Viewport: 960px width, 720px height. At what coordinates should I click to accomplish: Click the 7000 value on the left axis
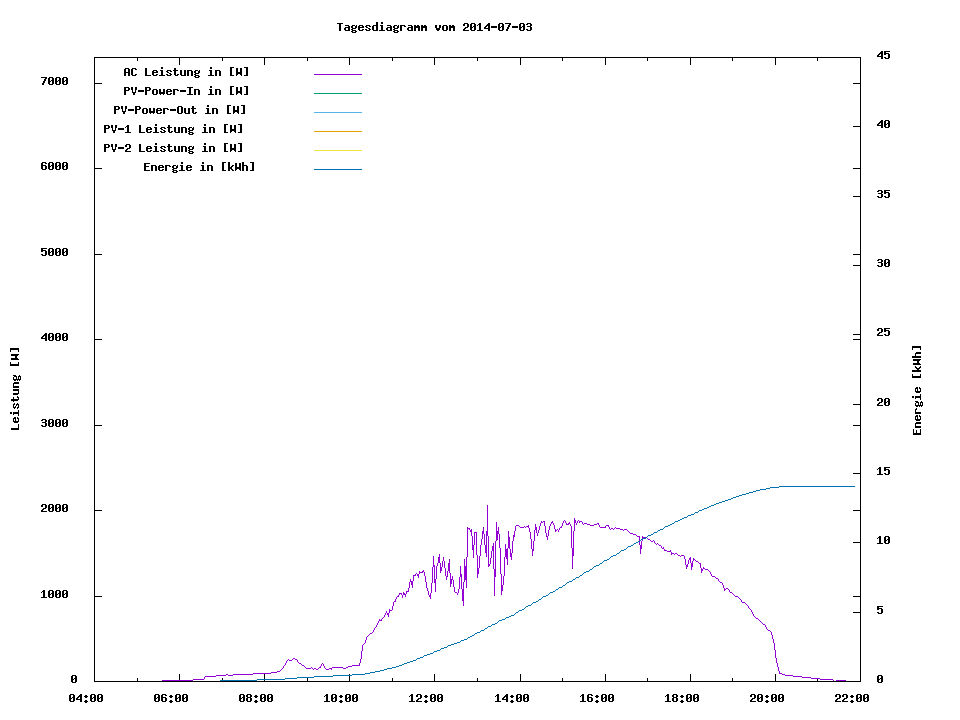[x=54, y=81]
